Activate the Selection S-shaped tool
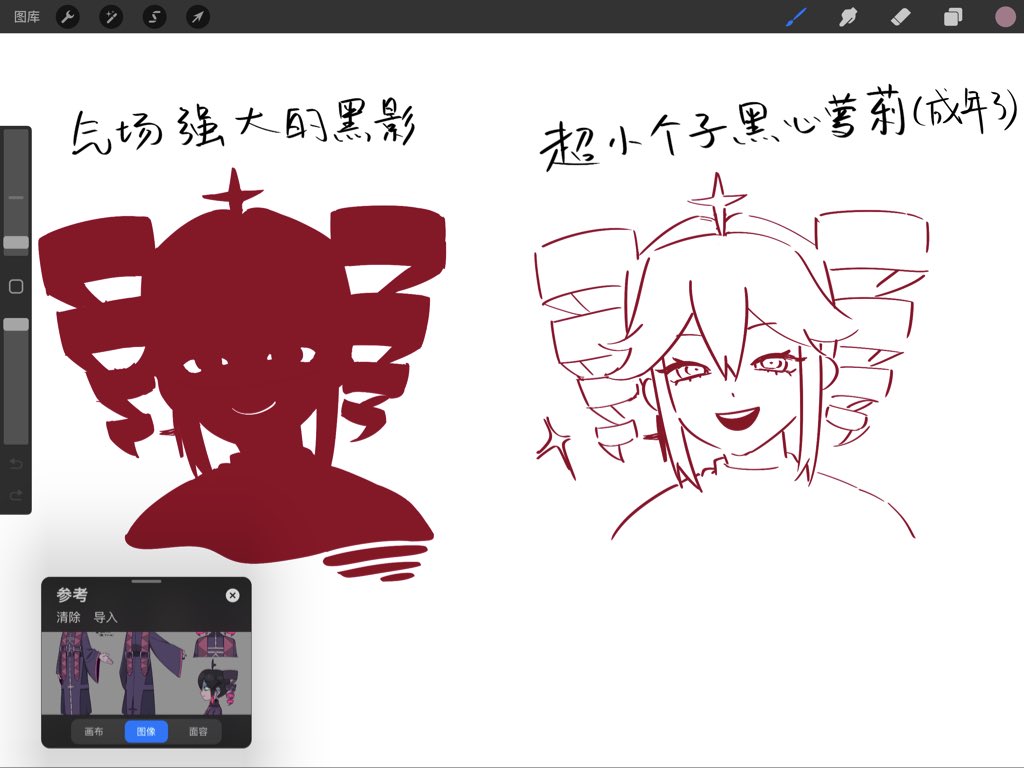This screenshot has height=768, width=1024. pyautogui.click(x=154, y=16)
